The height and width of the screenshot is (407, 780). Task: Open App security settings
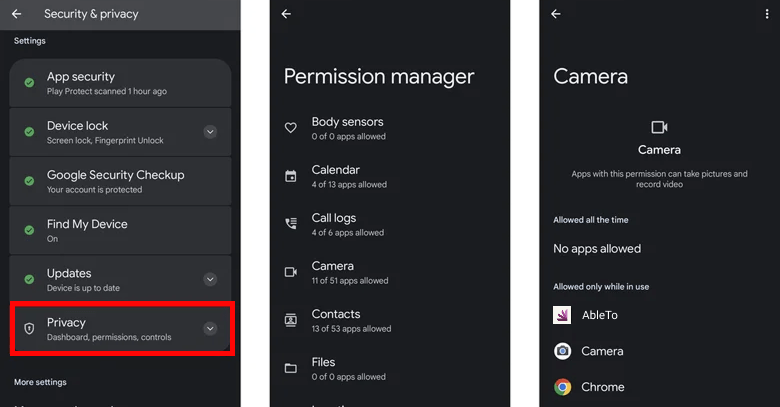coord(120,83)
